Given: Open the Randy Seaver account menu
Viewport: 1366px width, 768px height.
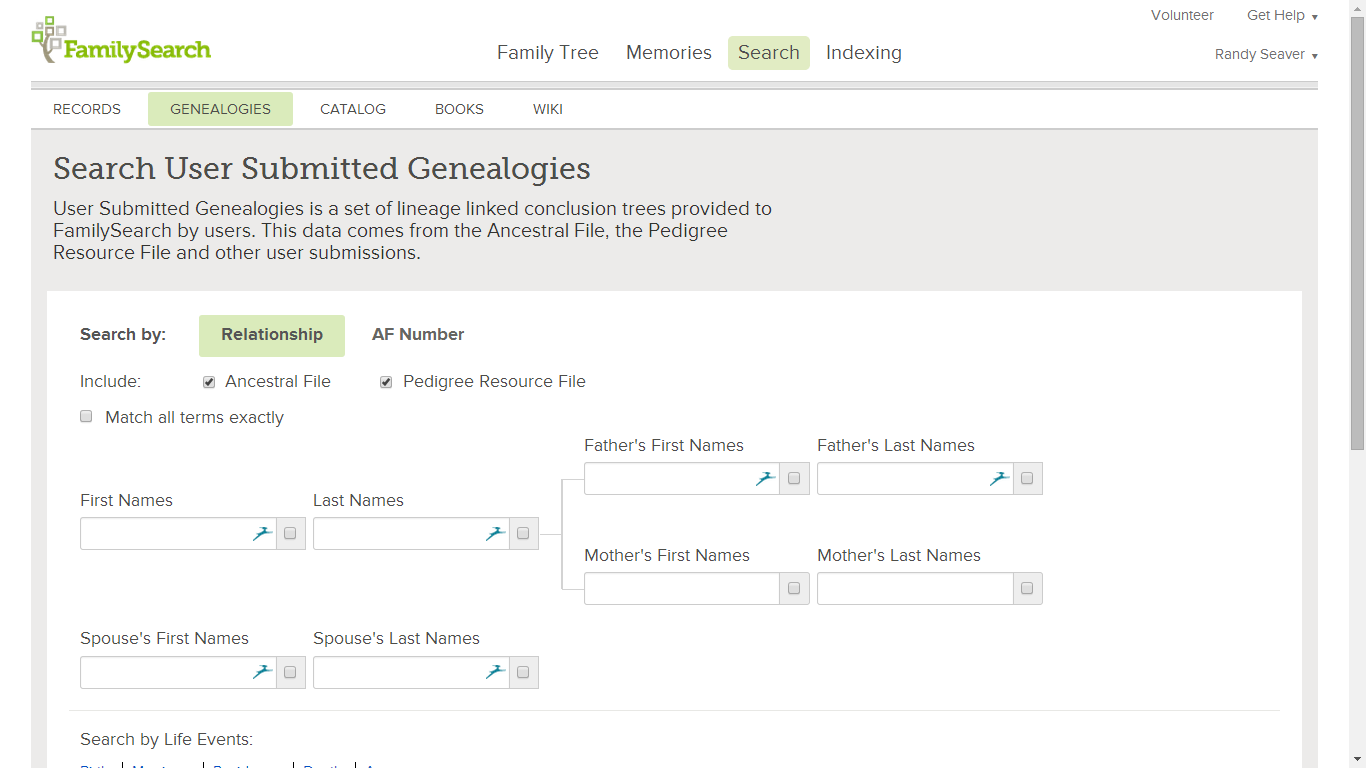Looking at the screenshot, I should (x=1266, y=54).
